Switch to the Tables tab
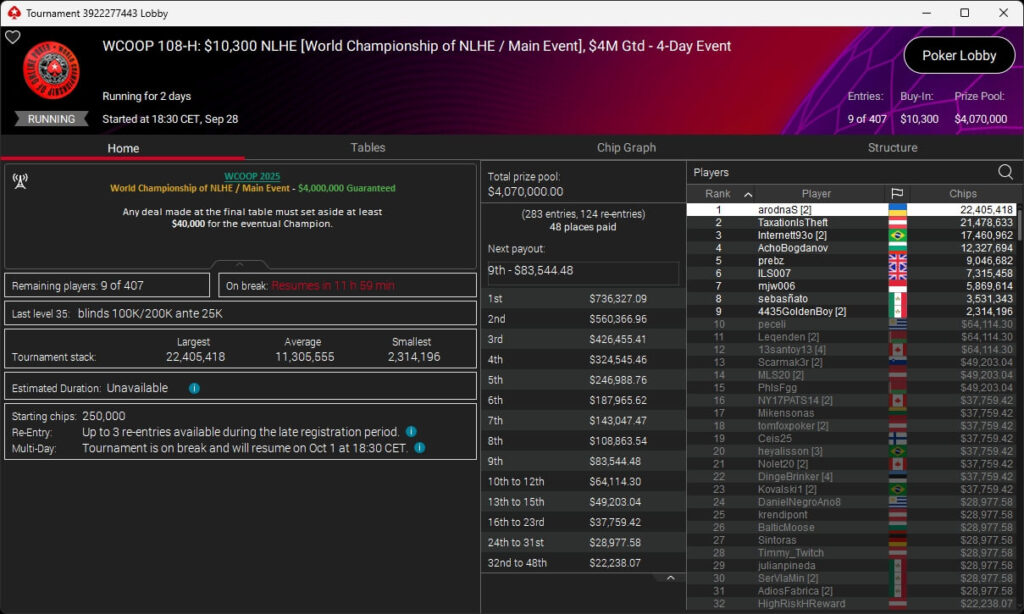The width and height of the screenshot is (1024, 614). (367, 147)
